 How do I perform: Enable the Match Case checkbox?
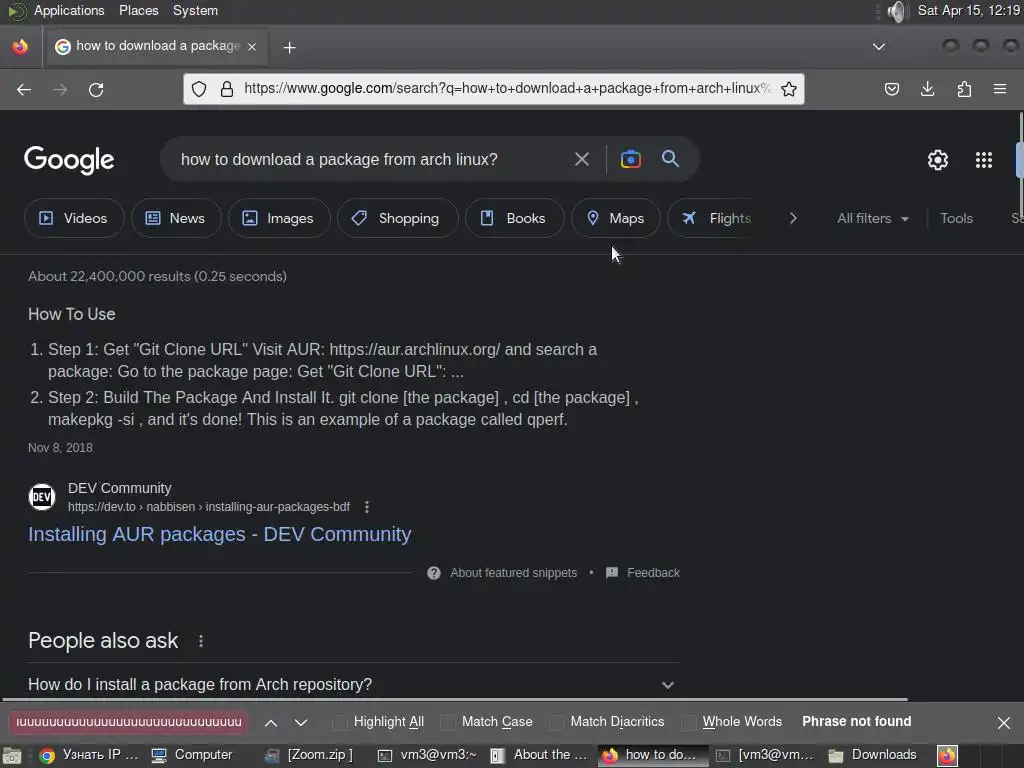click(448, 722)
